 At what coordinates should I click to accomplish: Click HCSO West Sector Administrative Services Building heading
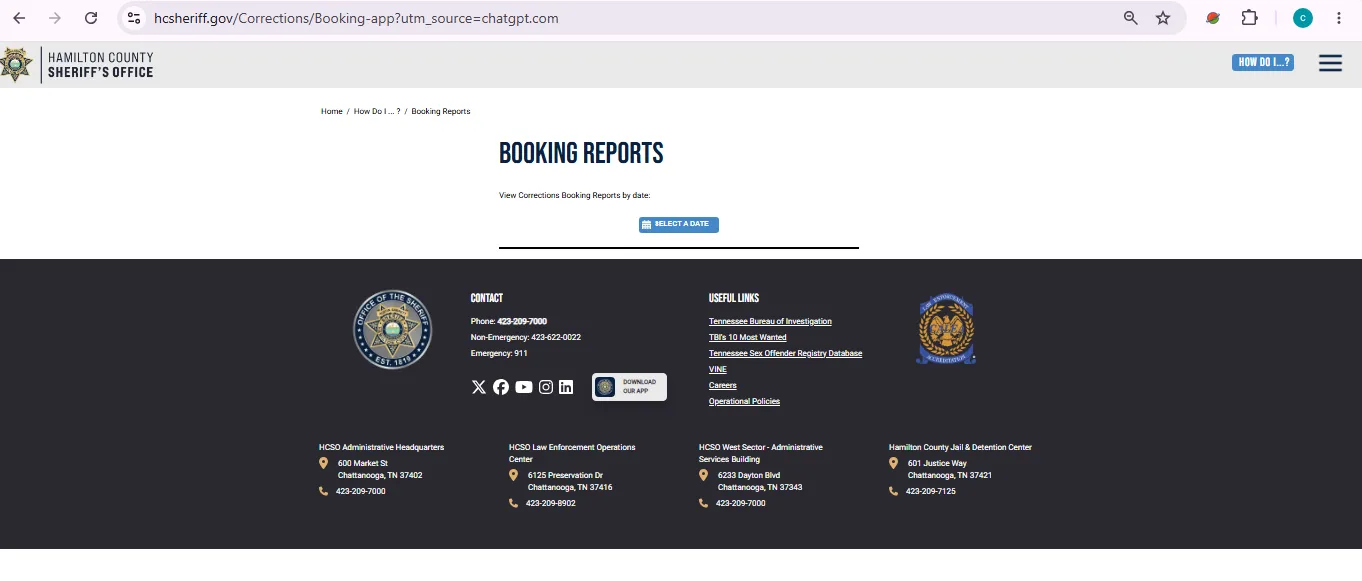[761, 453]
